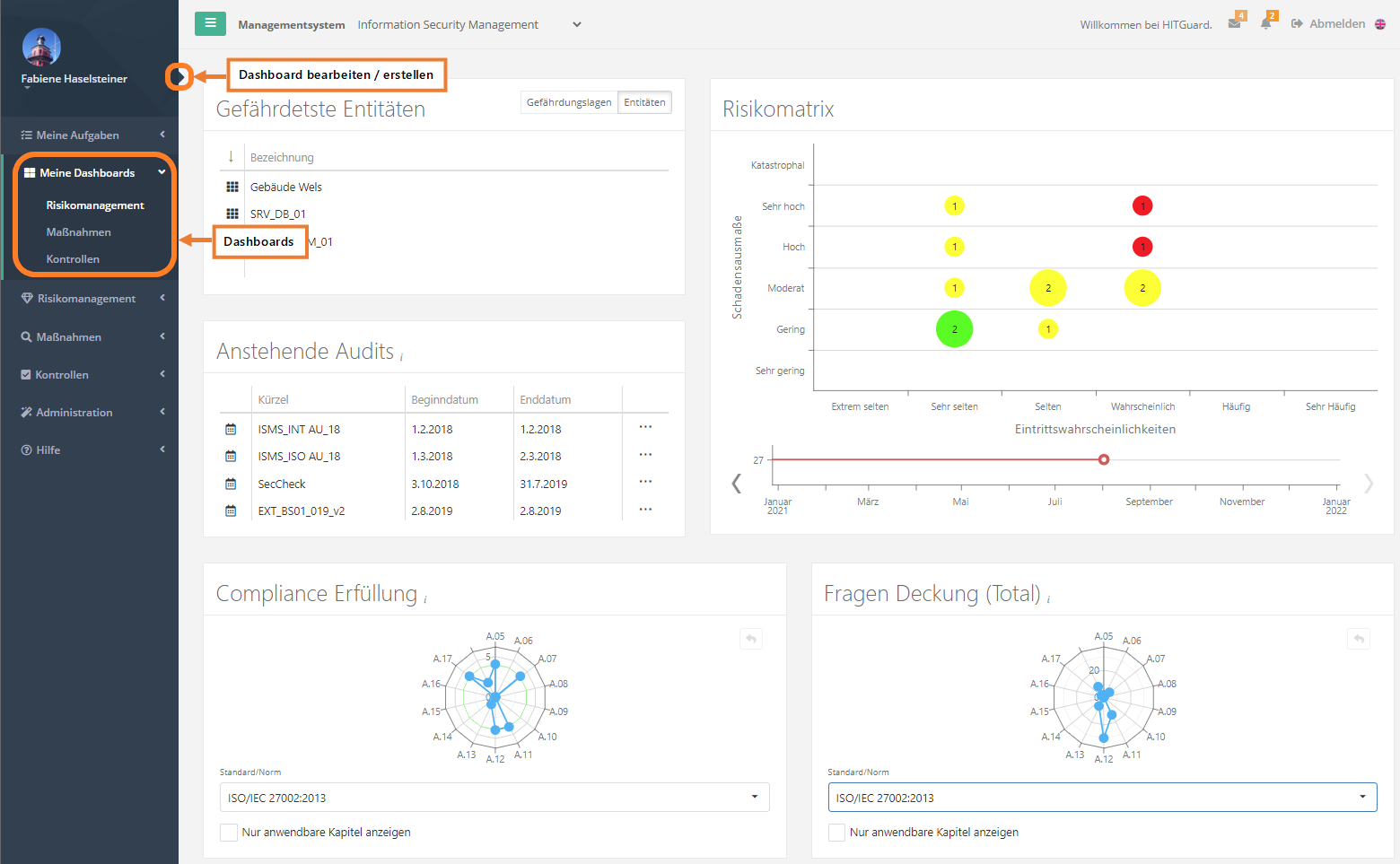This screenshot has width=1400, height=864.
Task: Click the calendar icon for ISMS_INT AU_18
Action: pyautogui.click(x=231, y=430)
